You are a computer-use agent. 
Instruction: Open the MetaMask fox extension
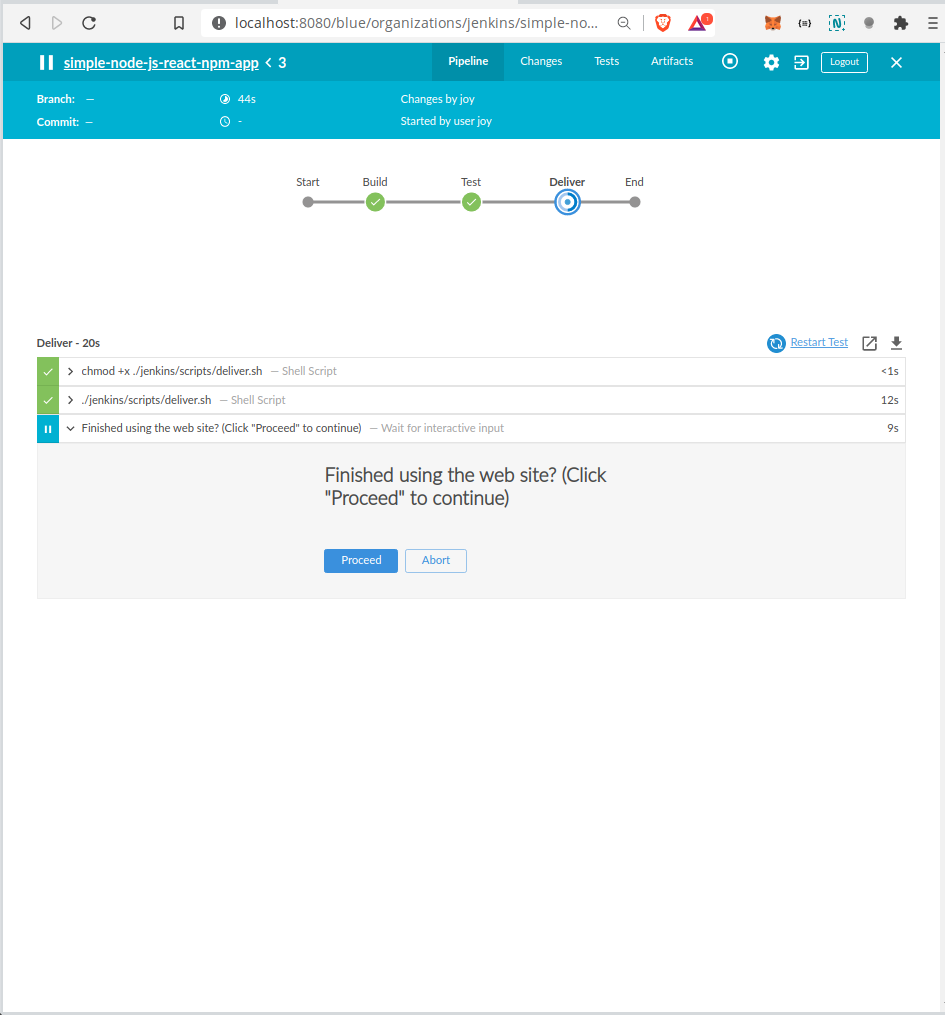click(x=773, y=23)
